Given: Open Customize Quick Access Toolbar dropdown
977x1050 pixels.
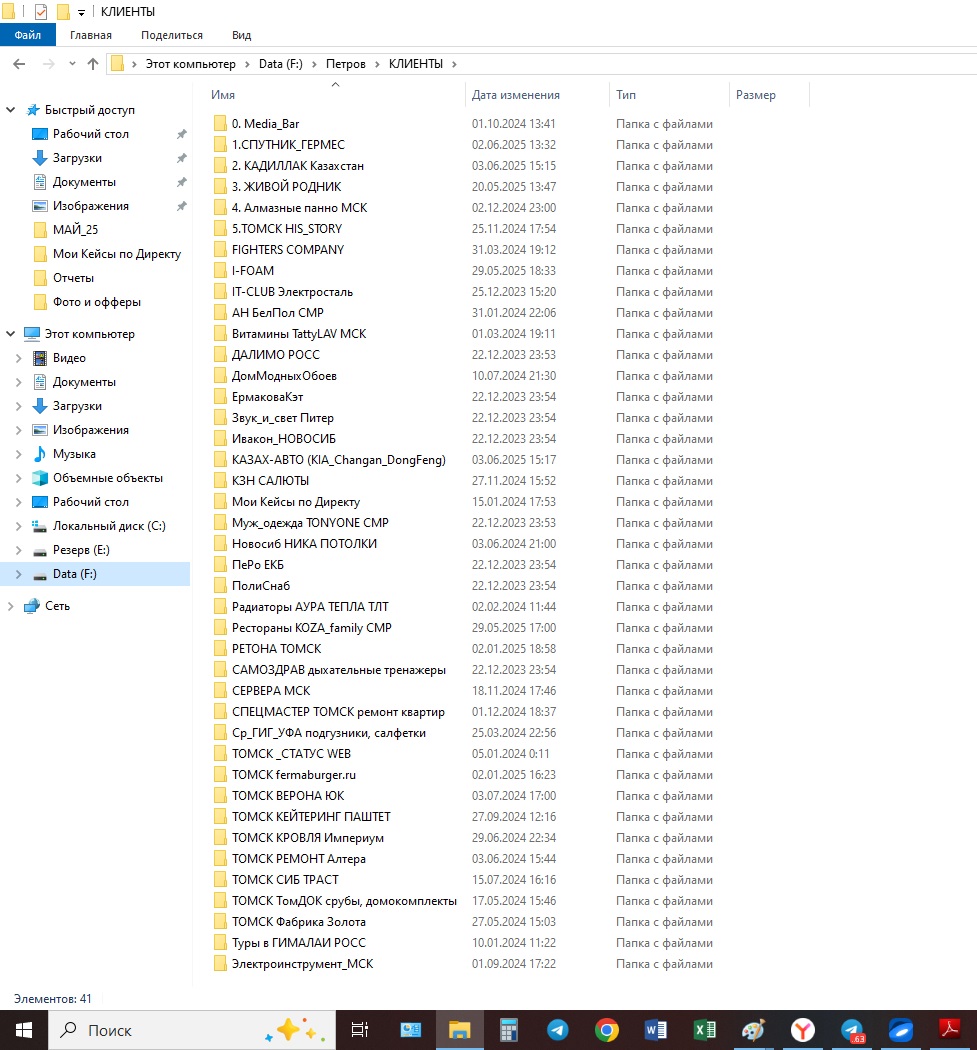Looking at the screenshot, I should [81, 13].
